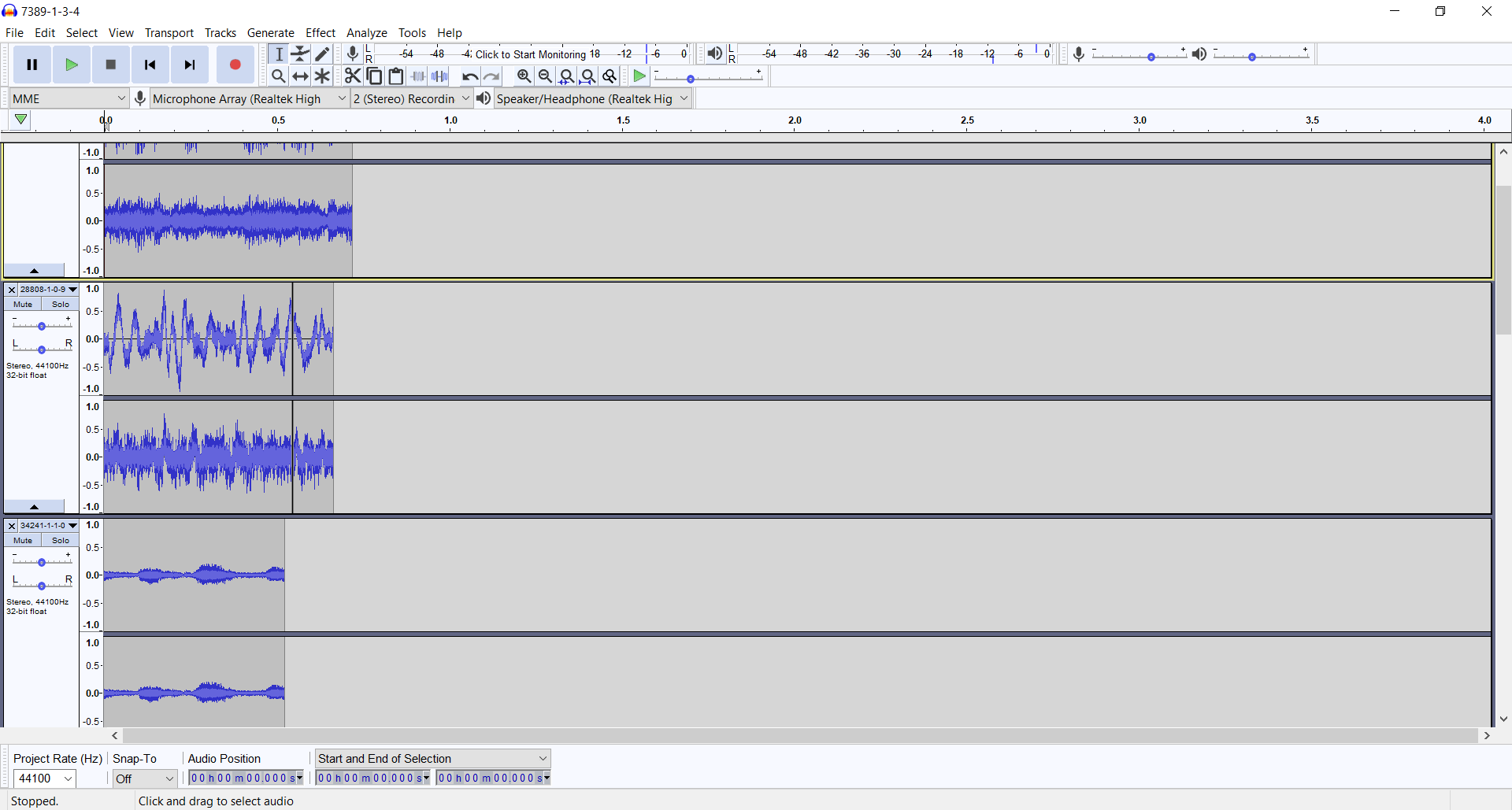Select the Zoom tool magnifier
The height and width of the screenshot is (810, 1512).
279,76
